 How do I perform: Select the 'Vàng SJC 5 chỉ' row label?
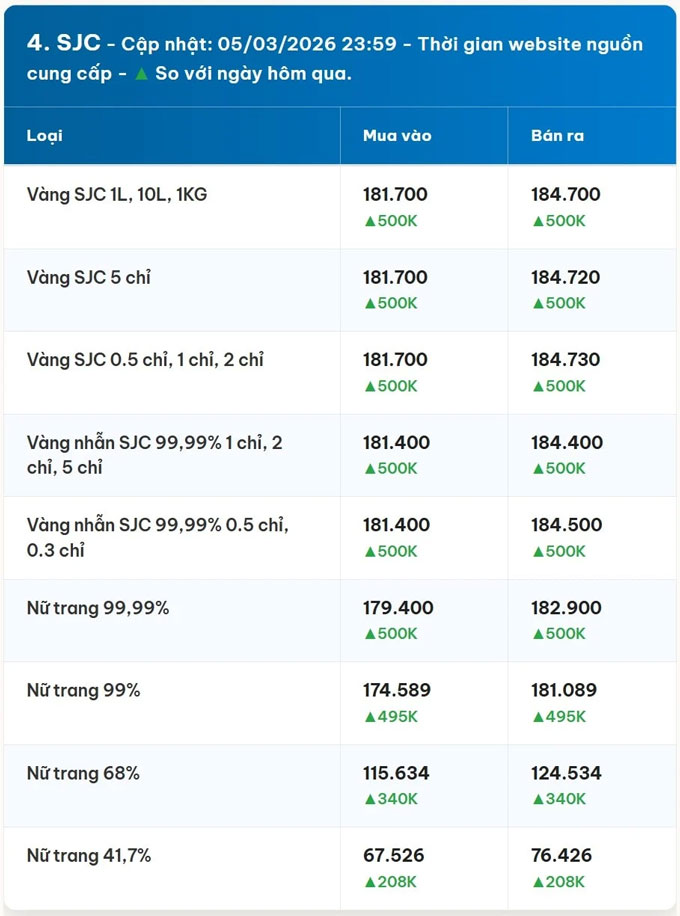coord(89,277)
